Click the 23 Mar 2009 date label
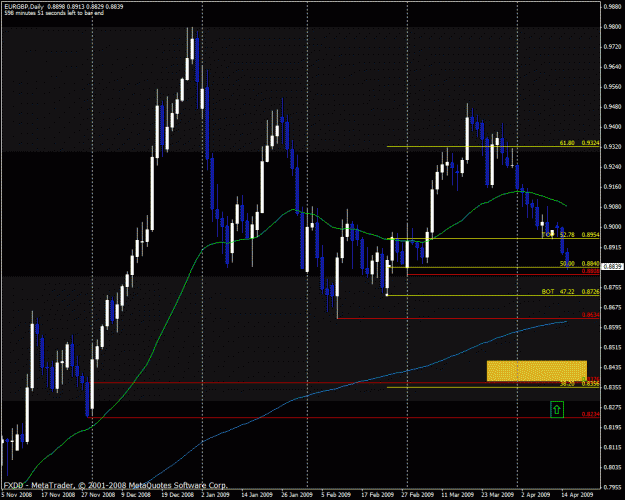The image size is (625, 500). click(x=497, y=495)
